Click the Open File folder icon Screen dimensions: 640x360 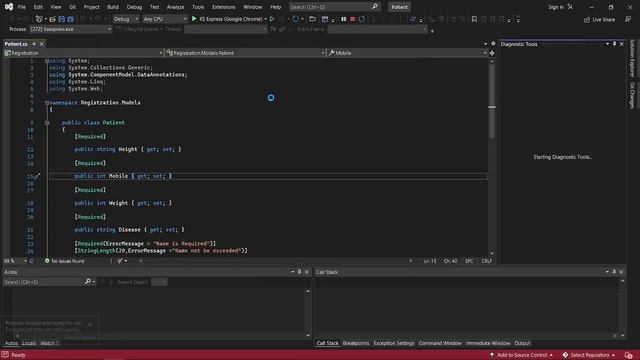(x=52, y=19)
